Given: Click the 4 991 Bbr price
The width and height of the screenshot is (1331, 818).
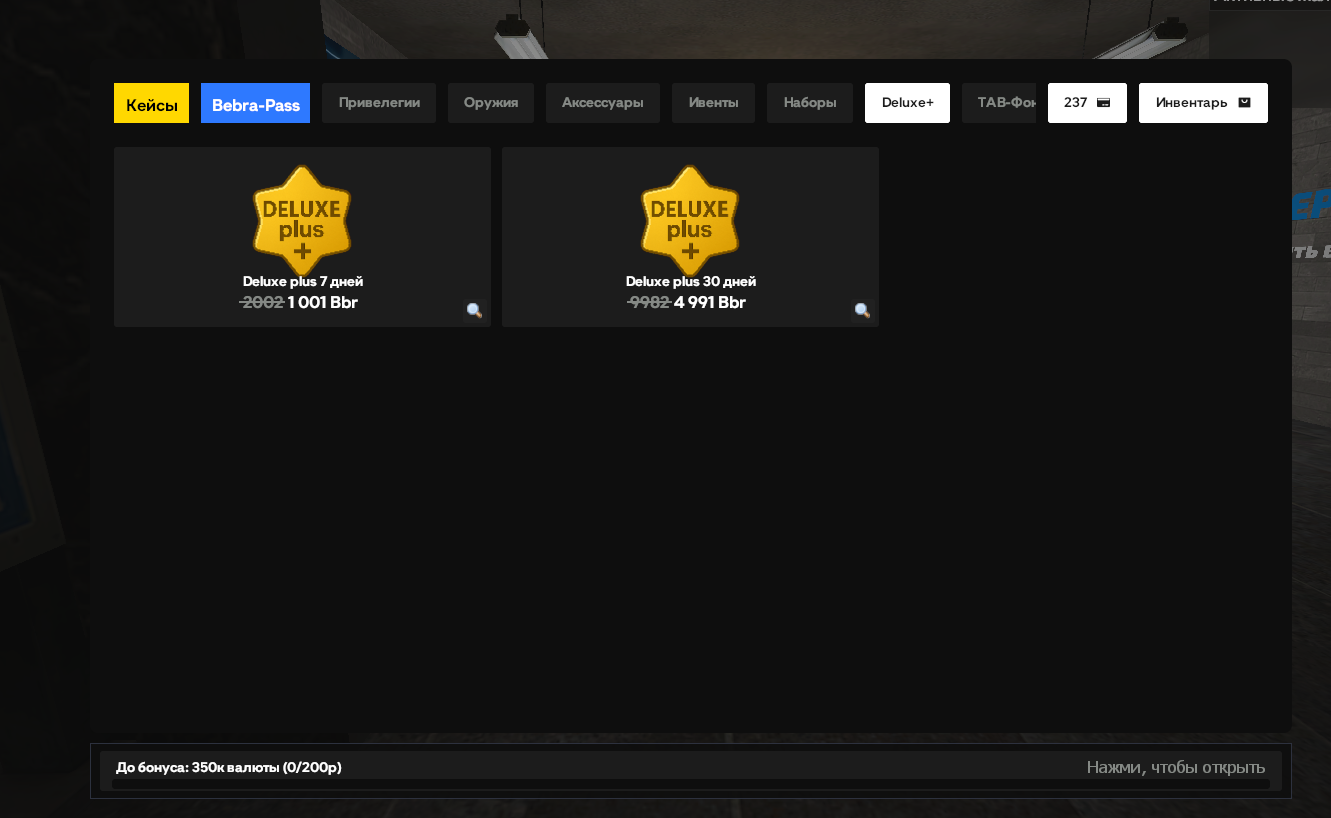Looking at the screenshot, I should point(710,303).
